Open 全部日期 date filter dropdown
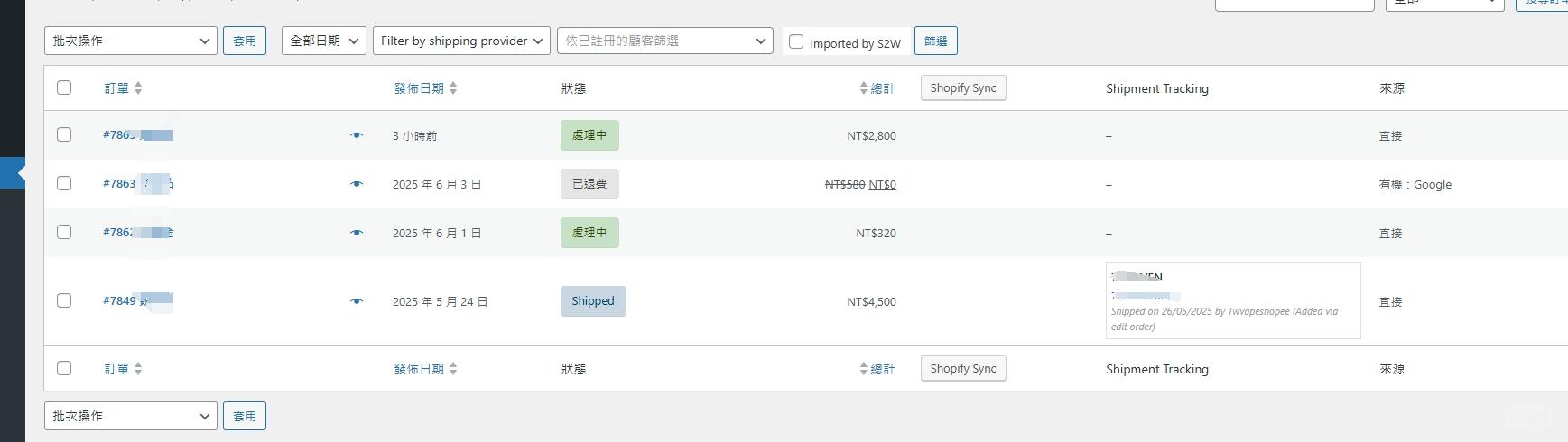1568x442 pixels. click(x=324, y=41)
